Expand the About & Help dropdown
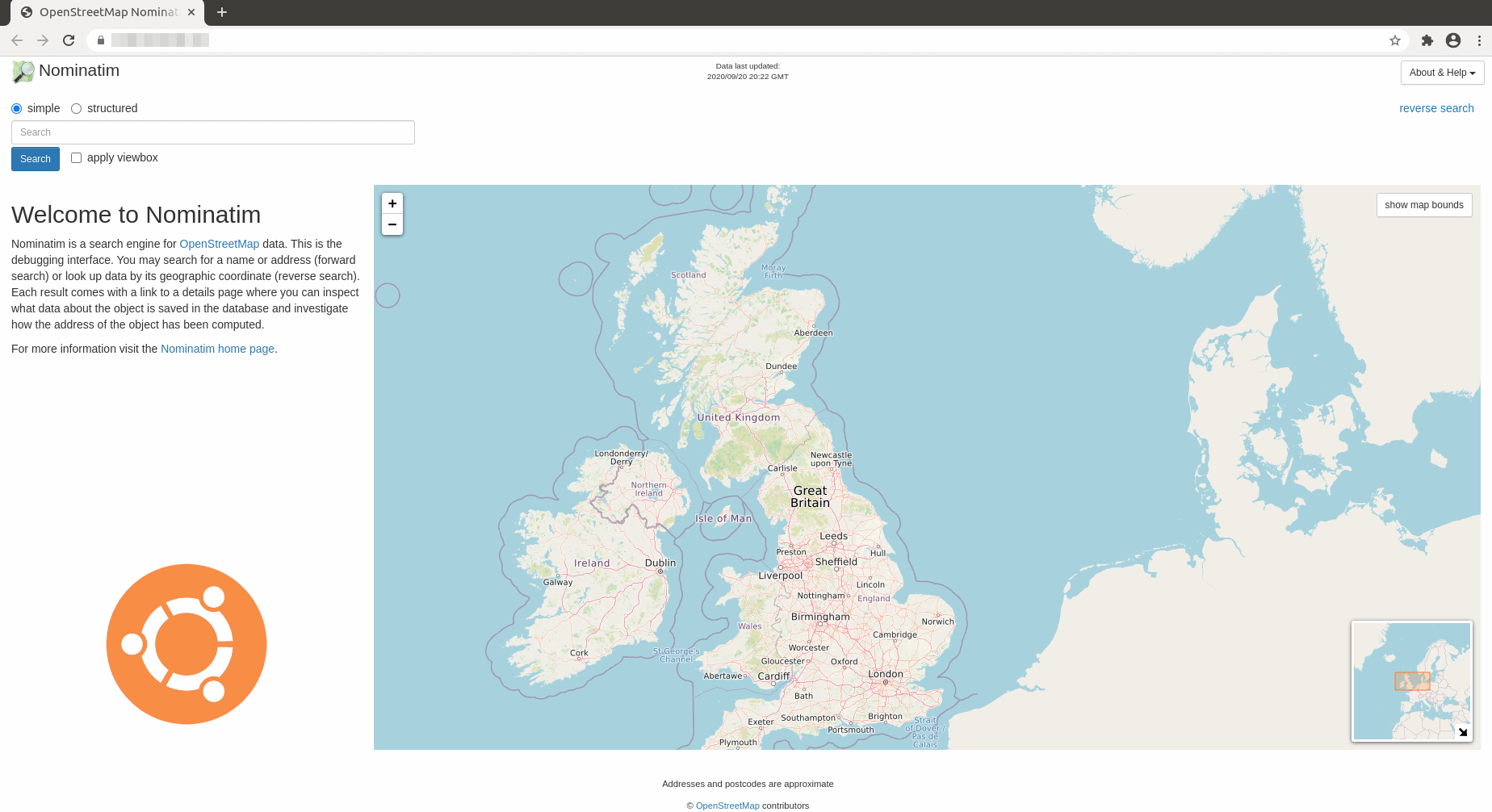This screenshot has width=1492, height=812. (1441, 73)
